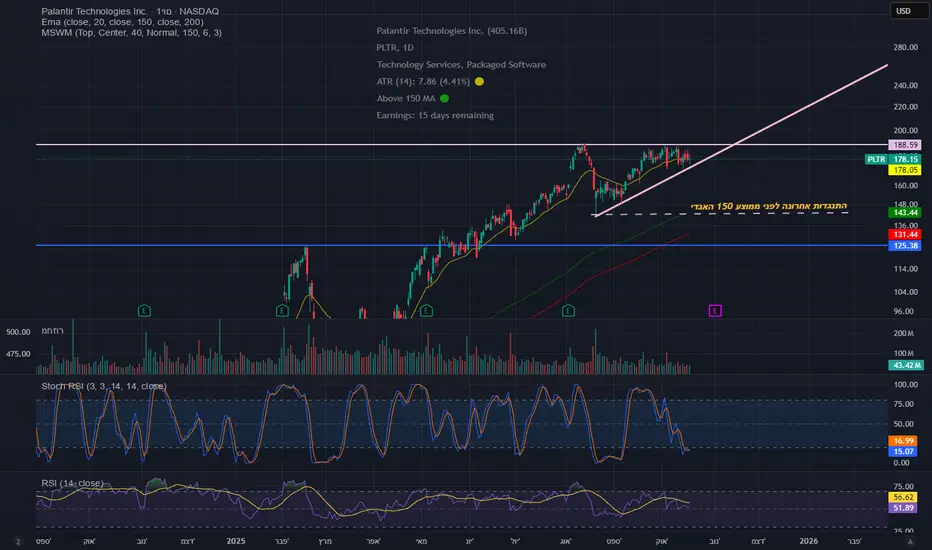Expand the Ema indicator legend
Screen dimensions: 932x550
pos(122,22)
